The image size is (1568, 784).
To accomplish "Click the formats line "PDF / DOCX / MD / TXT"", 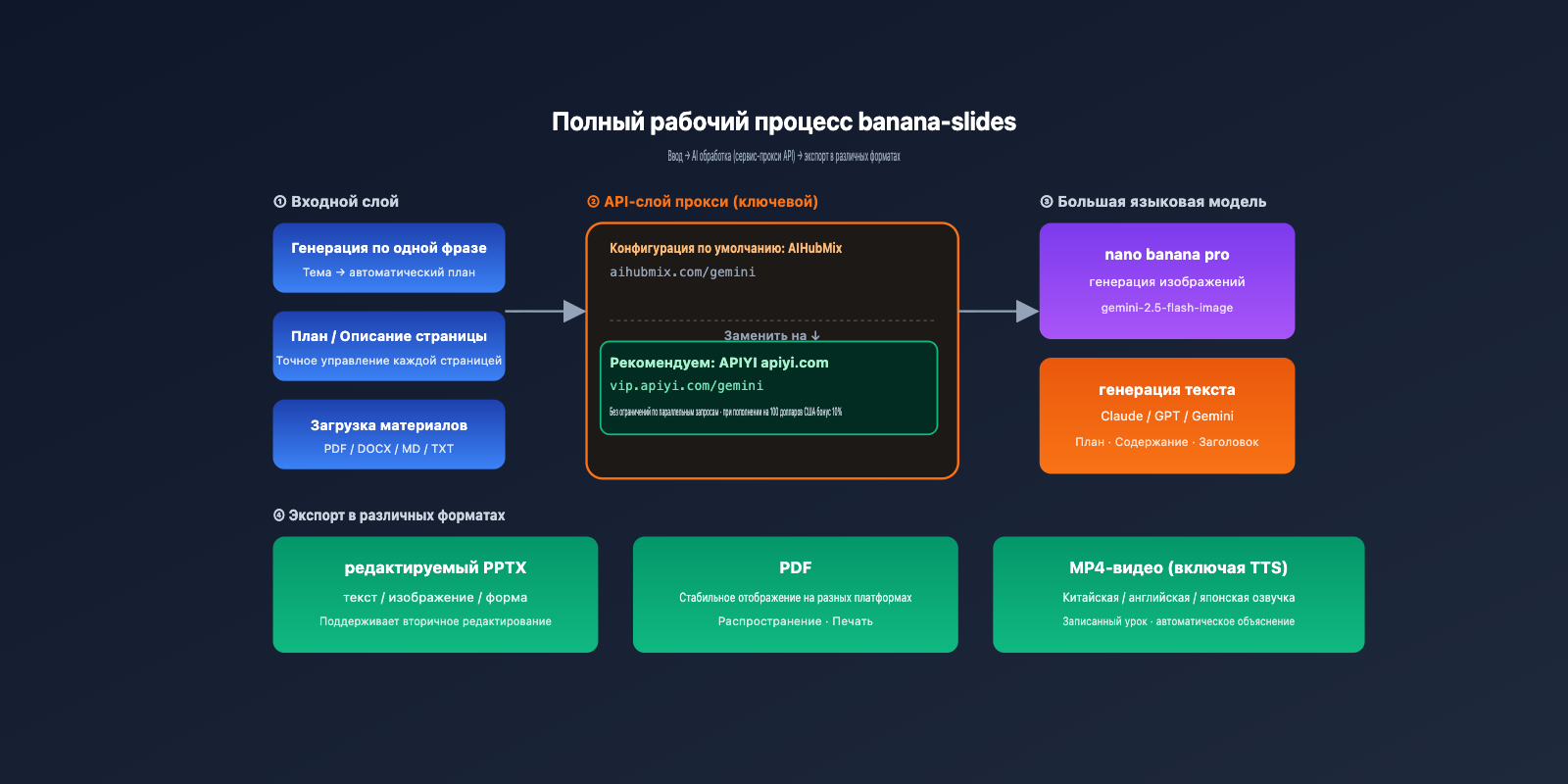I will pyautogui.click(x=389, y=449).
